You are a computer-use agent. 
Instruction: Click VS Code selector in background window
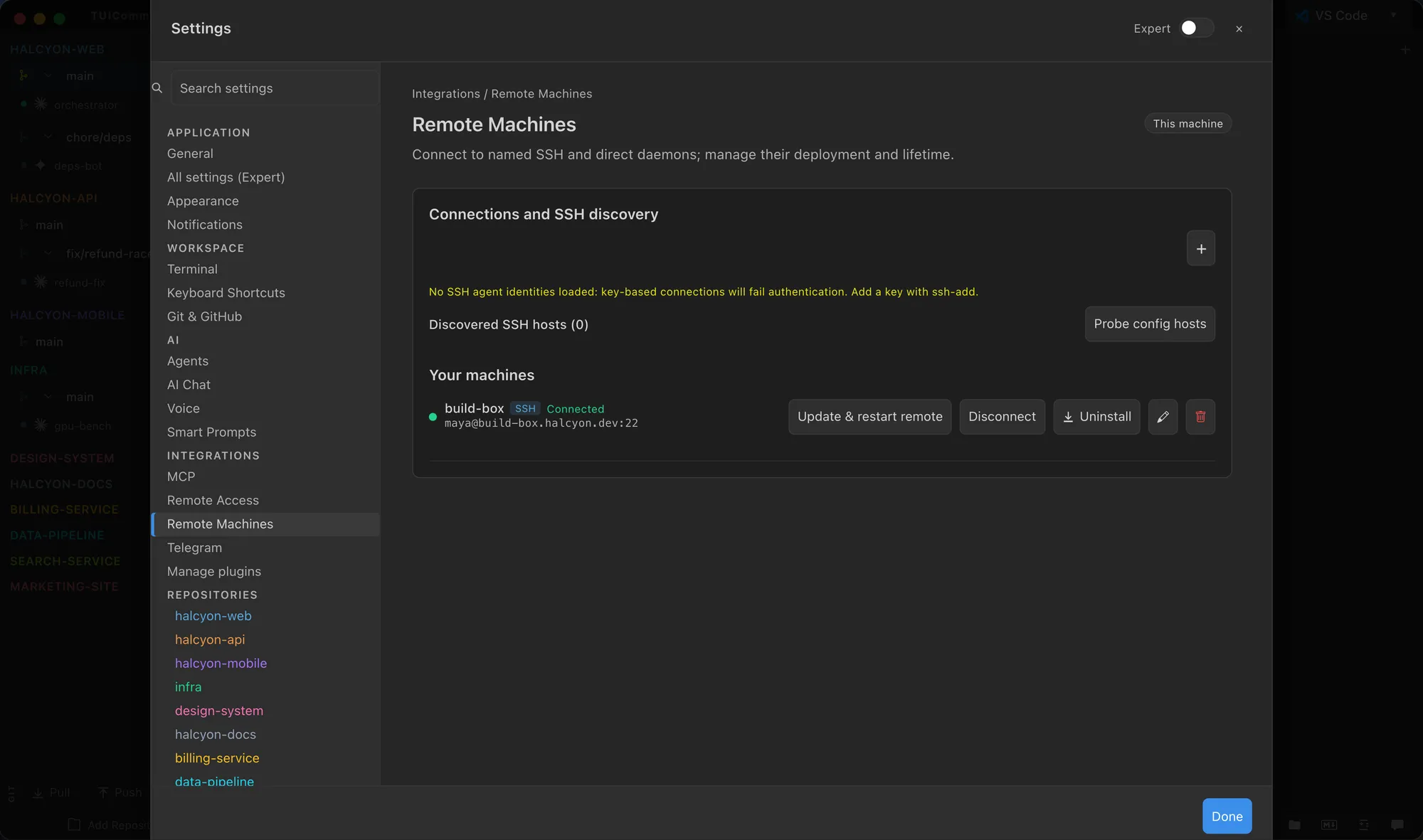click(1345, 16)
